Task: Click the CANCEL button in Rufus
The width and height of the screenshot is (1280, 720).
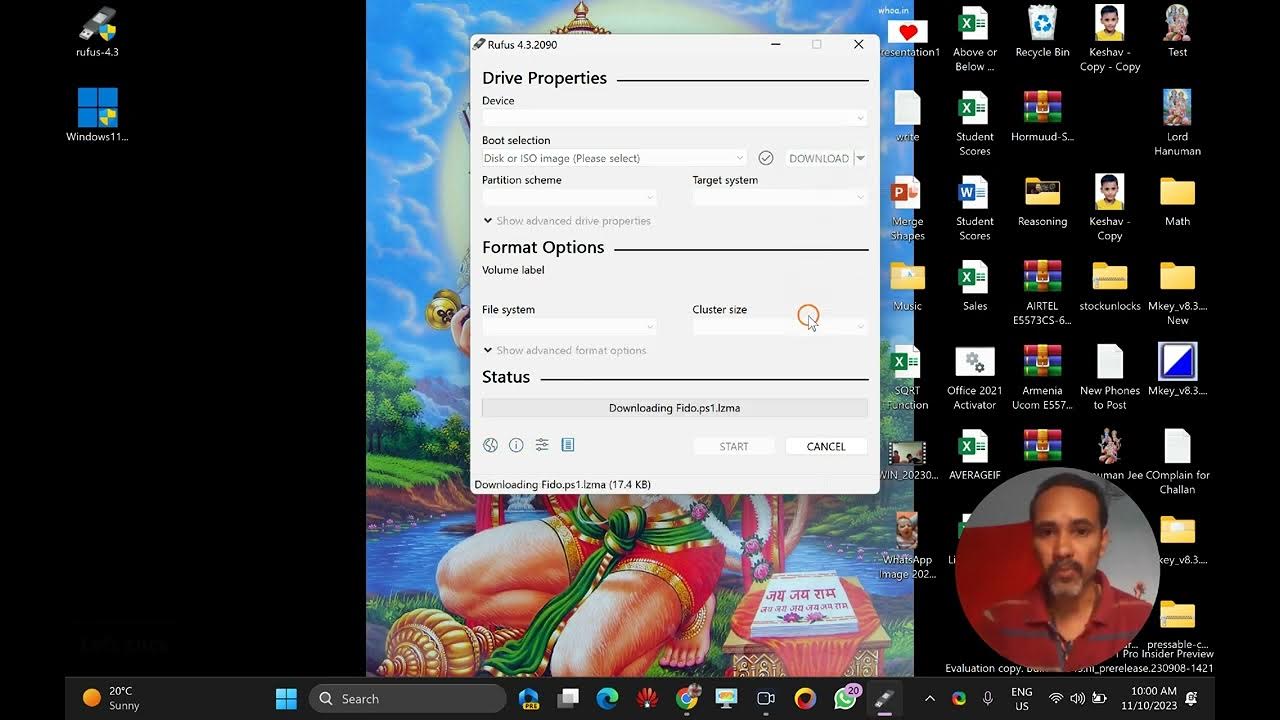Action: pyautogui.click(x=826, y=447)
